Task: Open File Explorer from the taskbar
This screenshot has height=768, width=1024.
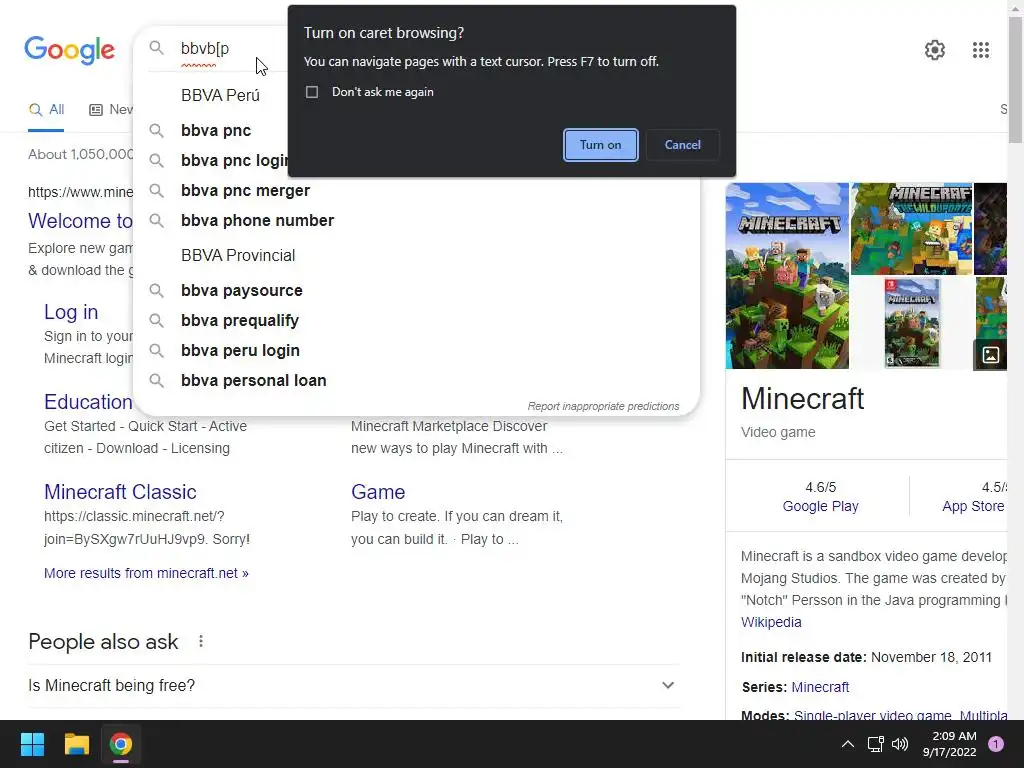Action: 76,744
